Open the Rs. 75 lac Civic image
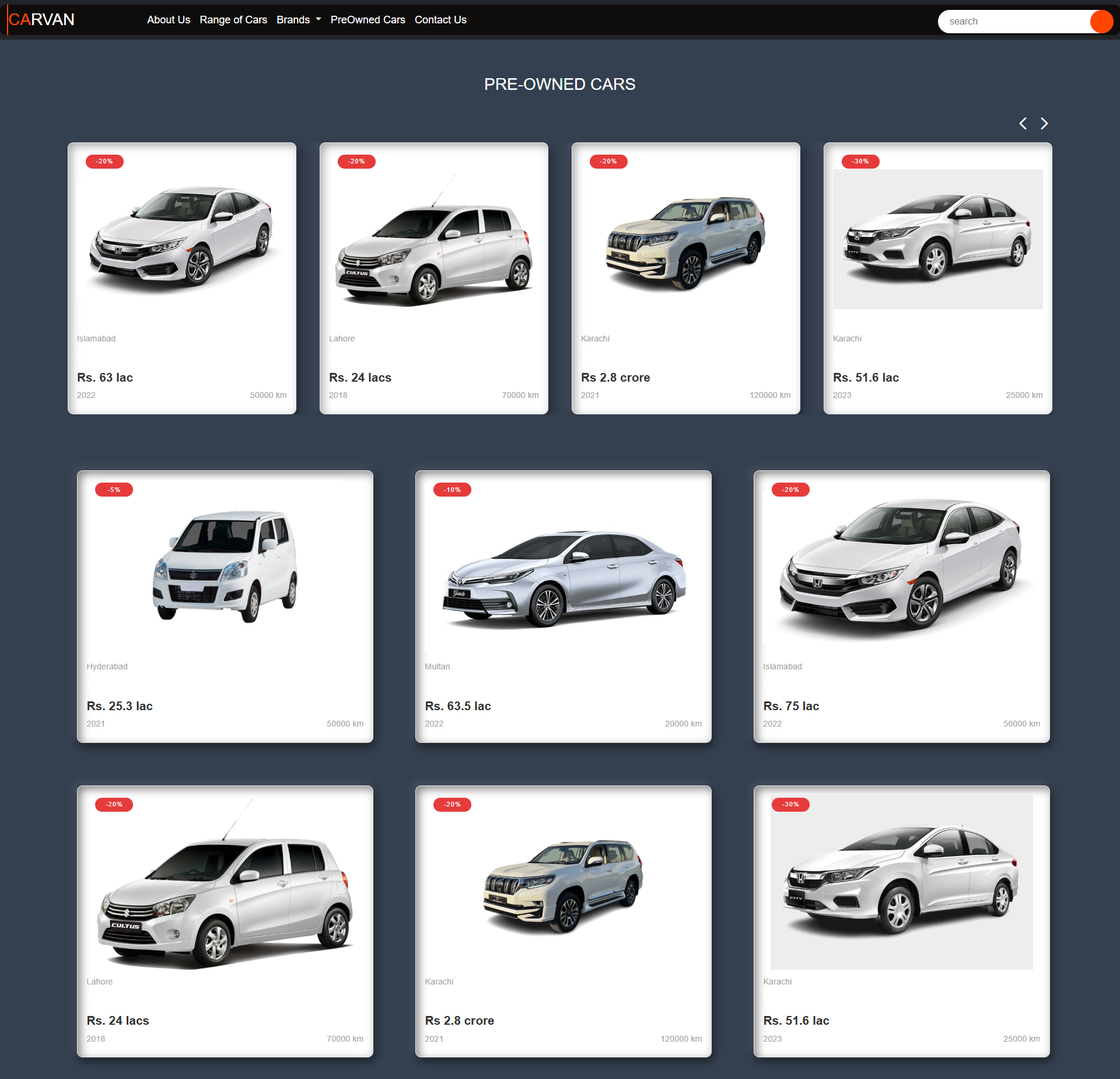1120x1079 pixels. (x=902, y=566)
